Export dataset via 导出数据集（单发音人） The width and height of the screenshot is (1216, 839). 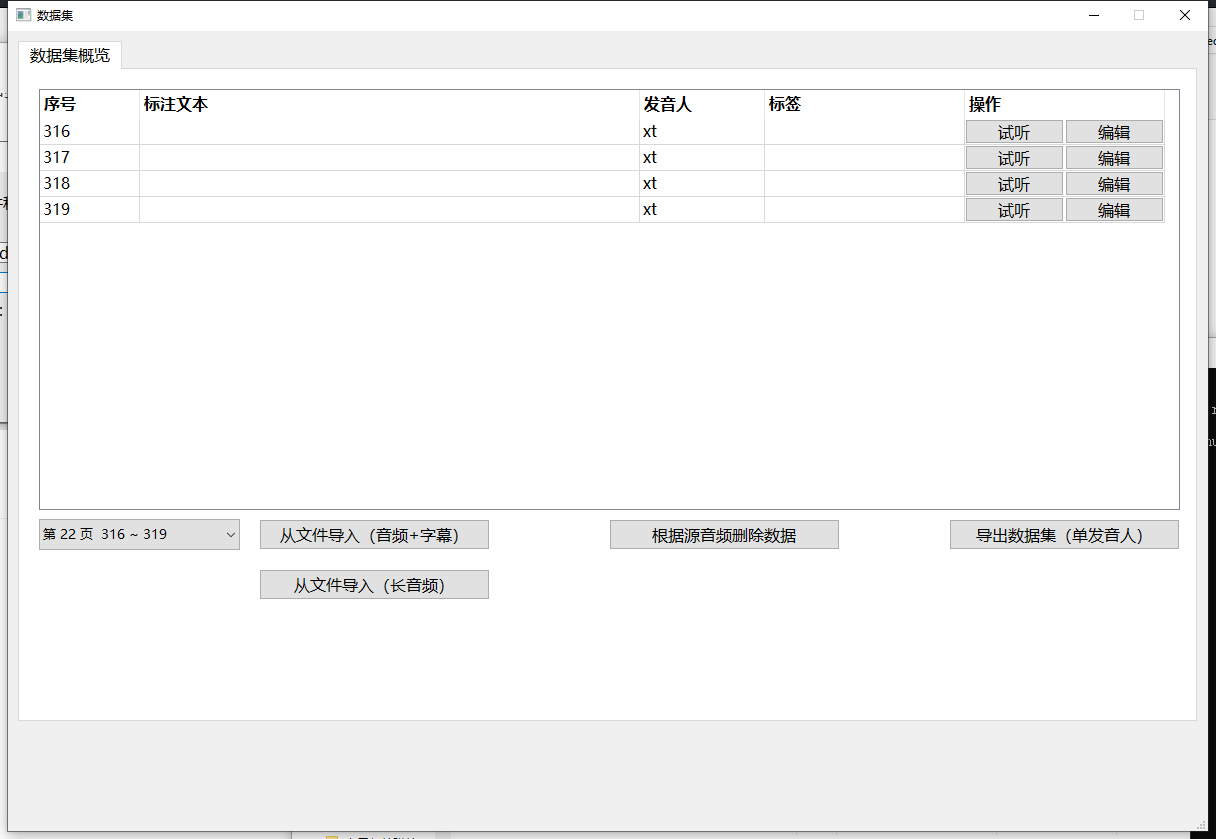[x=1064, y=535]
